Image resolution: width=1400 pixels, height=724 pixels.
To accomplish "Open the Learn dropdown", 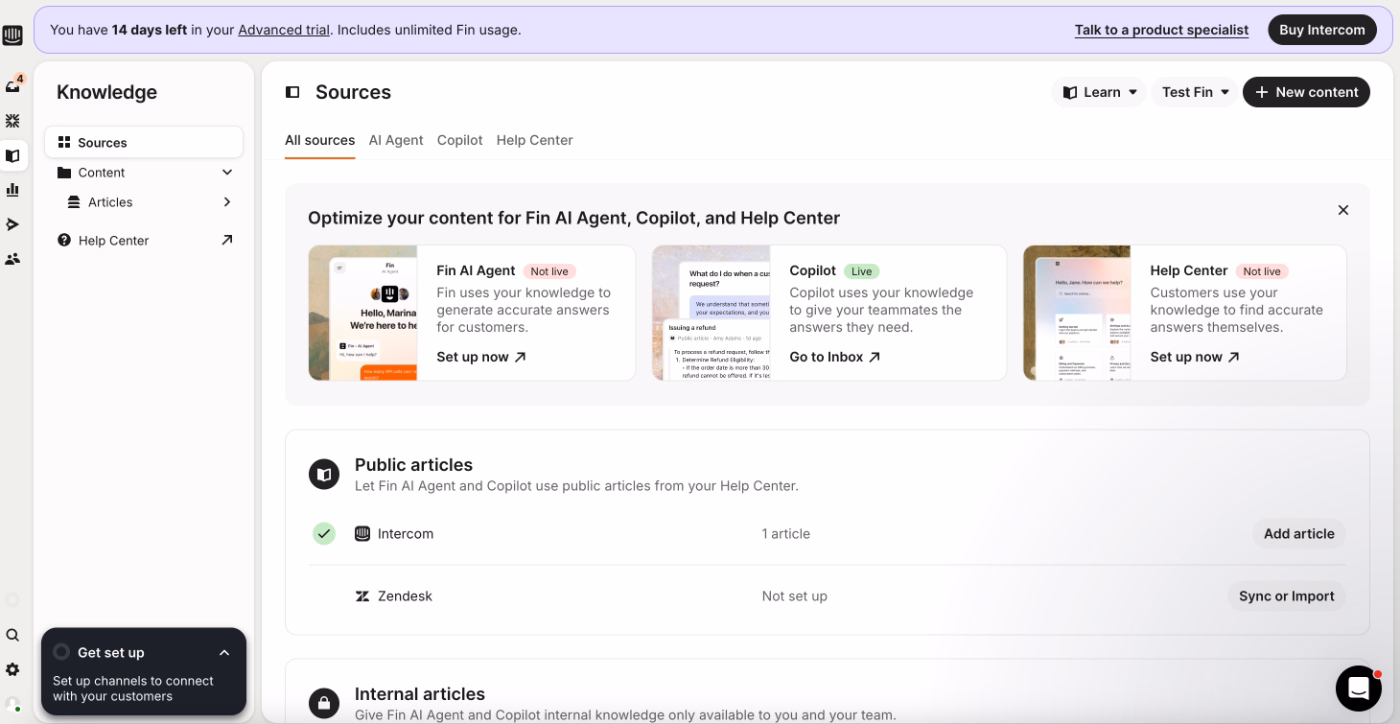I will click(1098, 92).
